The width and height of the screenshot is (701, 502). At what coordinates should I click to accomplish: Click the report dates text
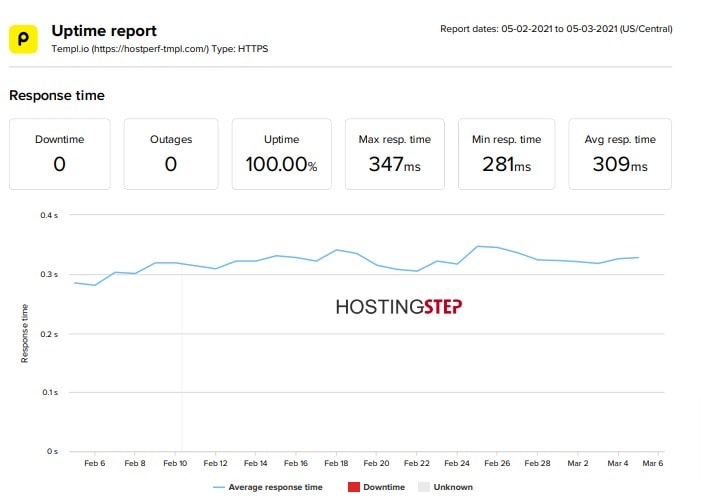point(556,29)
